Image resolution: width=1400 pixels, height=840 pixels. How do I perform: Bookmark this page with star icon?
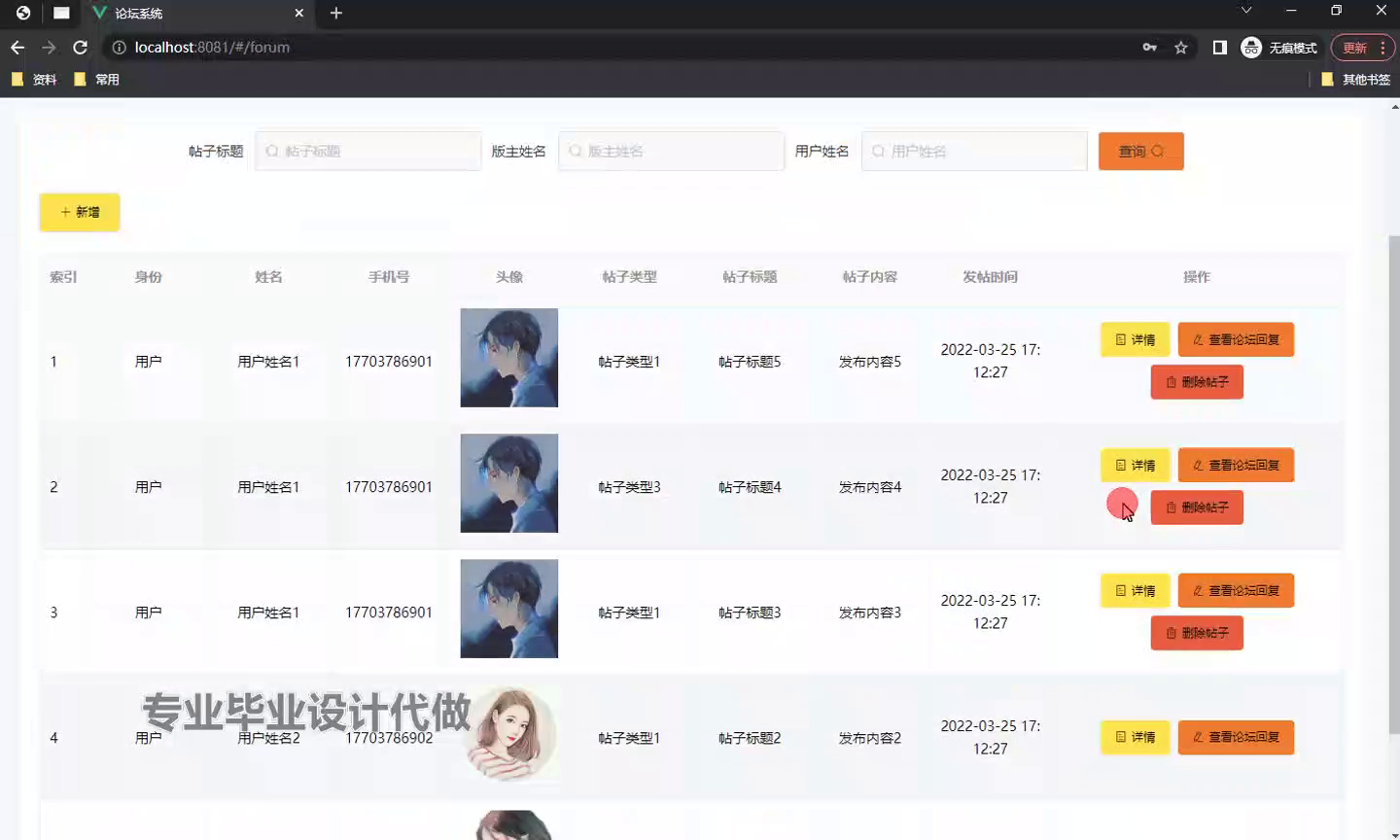pyautogui.click(x=1180, y=47)
